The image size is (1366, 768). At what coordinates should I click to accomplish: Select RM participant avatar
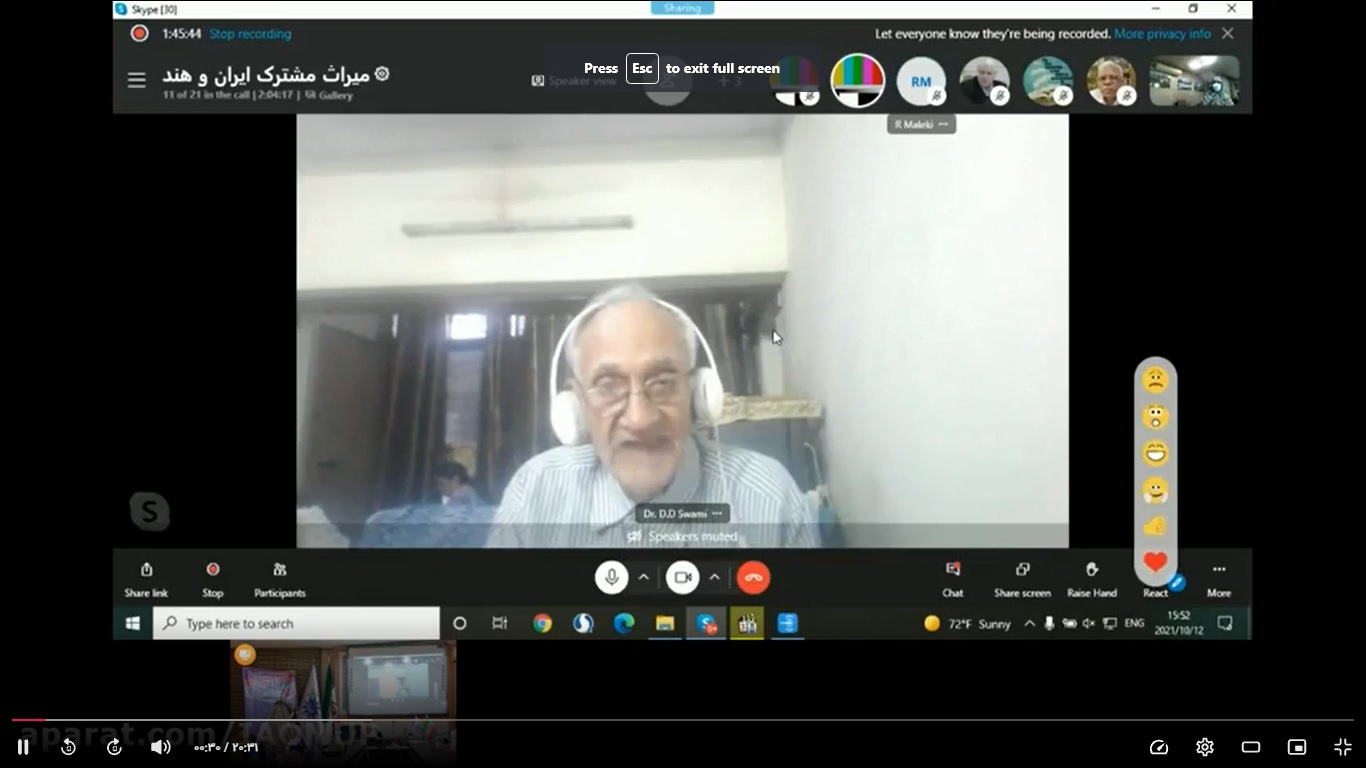click(x=921, y=81)
